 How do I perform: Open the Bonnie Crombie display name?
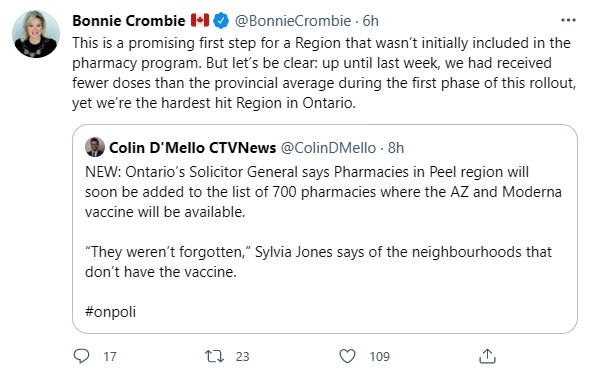click(x=128, y=21)
